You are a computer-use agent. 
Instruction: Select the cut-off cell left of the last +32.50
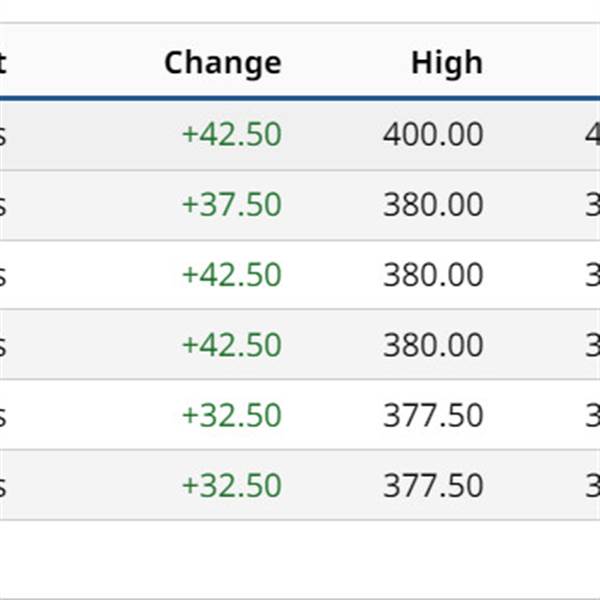(3, 486)
